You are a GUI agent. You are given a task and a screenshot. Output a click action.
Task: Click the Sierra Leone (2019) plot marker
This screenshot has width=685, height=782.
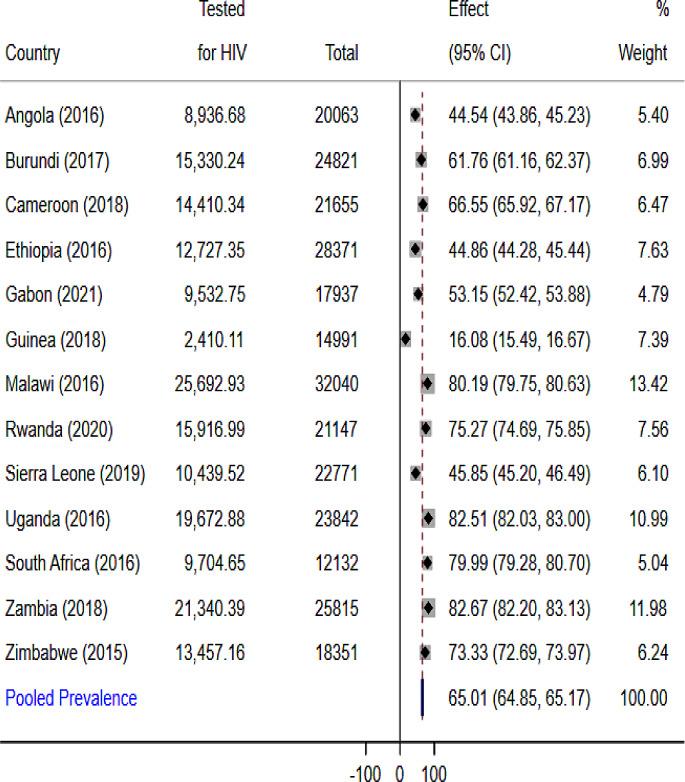coord(416,473)
